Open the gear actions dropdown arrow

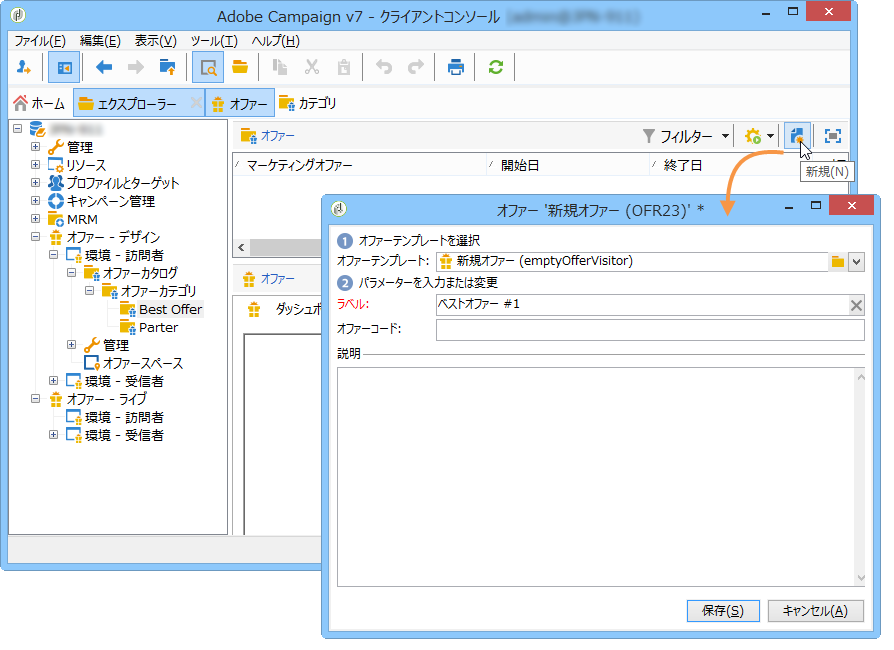point(770,136)
